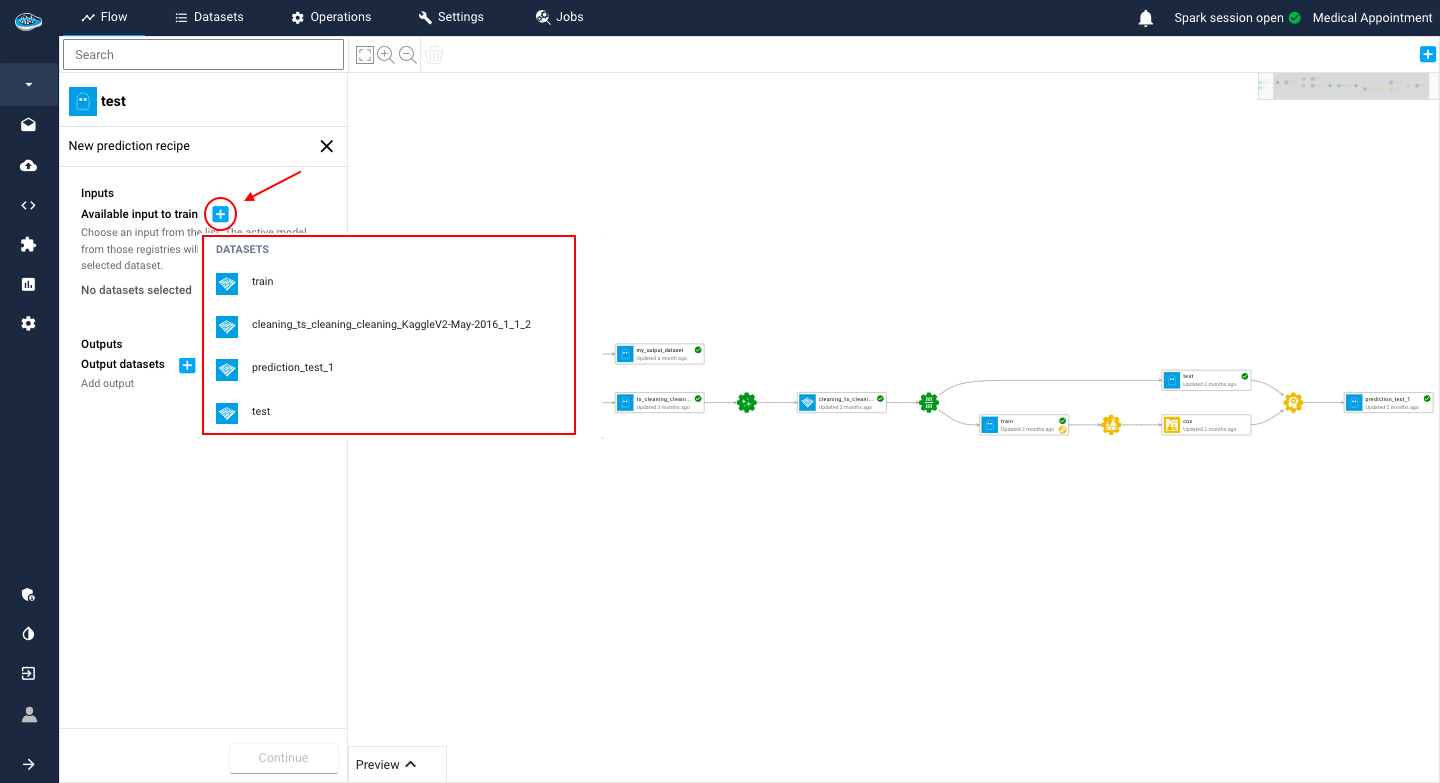This screenshot has width=1440, height=783.
Task: Close the New prediction recipe panel
Action: (x=326, y=146)
